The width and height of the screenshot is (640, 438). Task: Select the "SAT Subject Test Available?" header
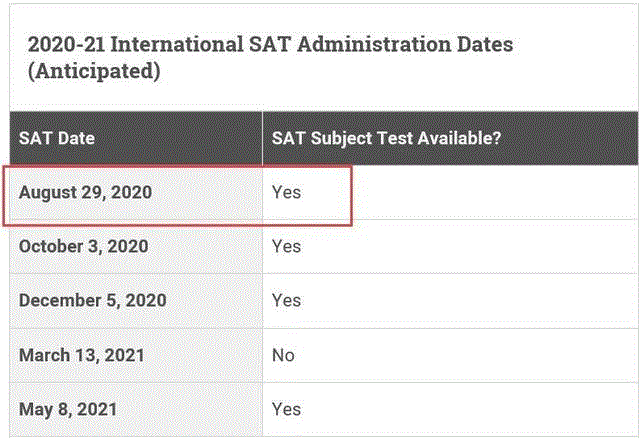click(386, 138)
